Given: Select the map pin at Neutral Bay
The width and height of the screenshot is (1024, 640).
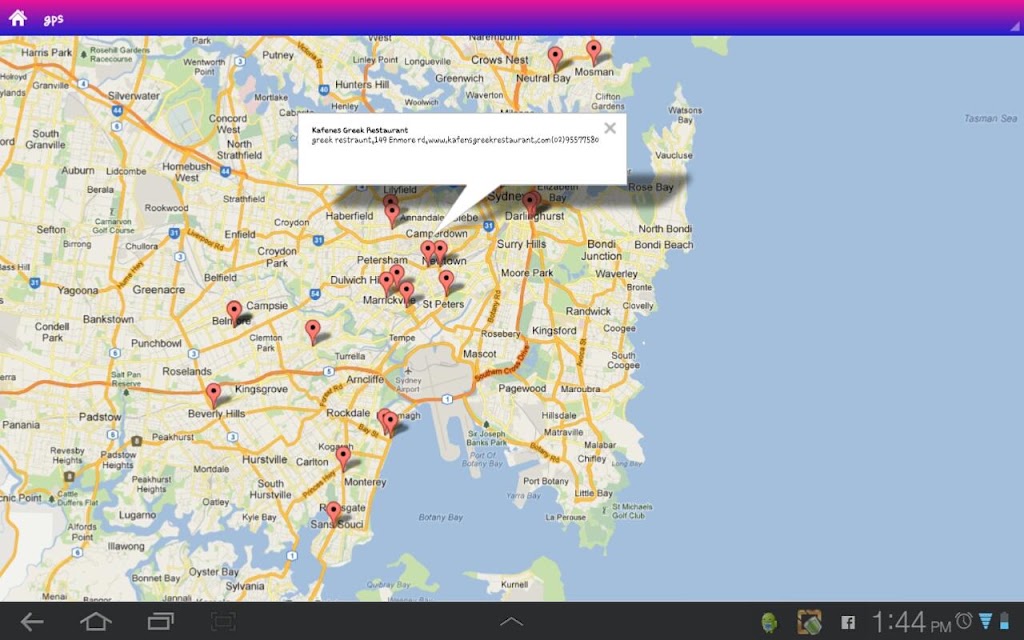Looking at the screenshot, I should click(555, 59).
